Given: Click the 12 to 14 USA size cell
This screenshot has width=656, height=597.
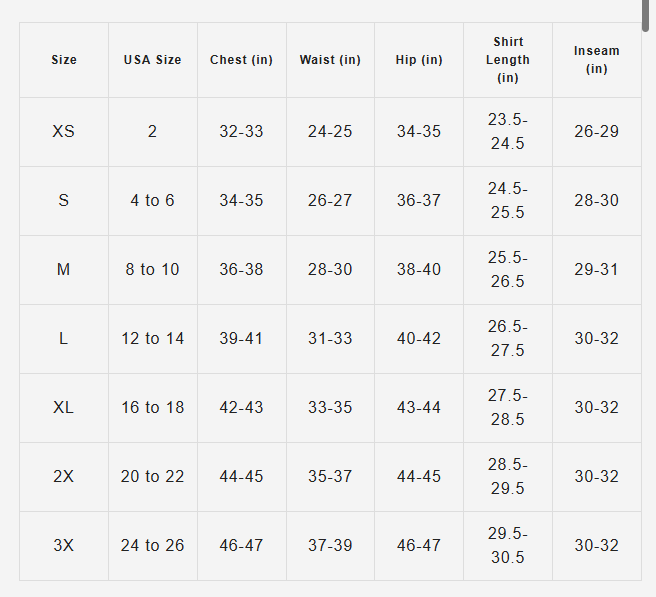Looking at the screenshot, I should 153,339.
